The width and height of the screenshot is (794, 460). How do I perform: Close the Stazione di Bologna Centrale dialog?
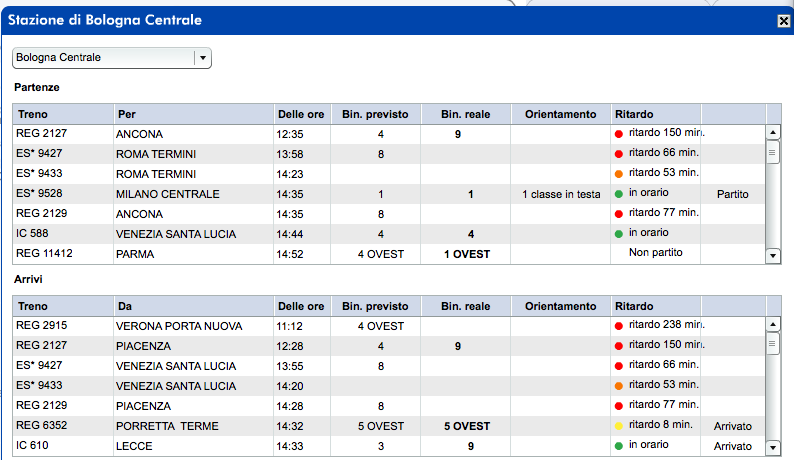[x=784, y=20]
